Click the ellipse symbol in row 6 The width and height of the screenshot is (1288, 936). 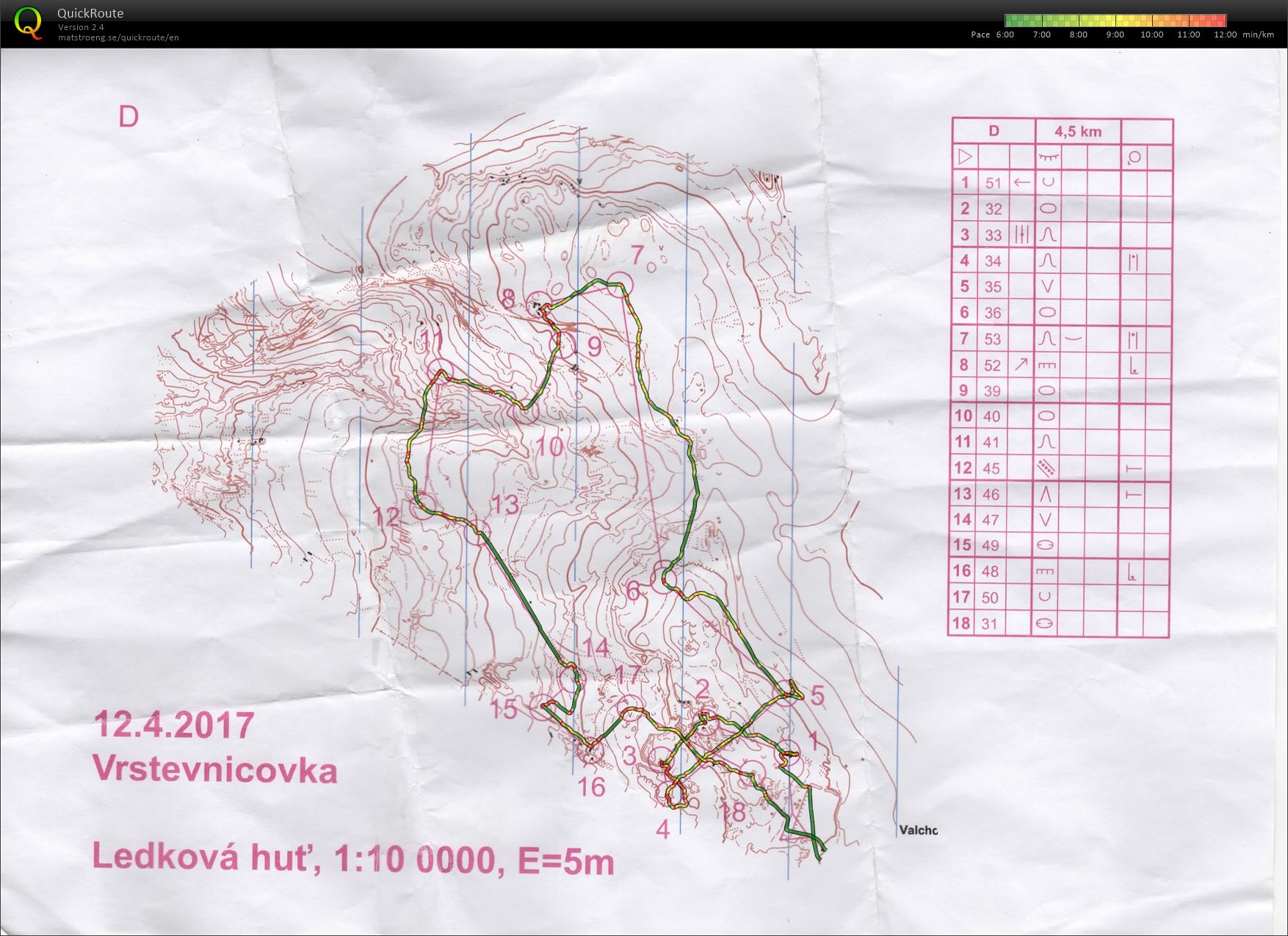pyautogui.click(x=1048, y=312)
